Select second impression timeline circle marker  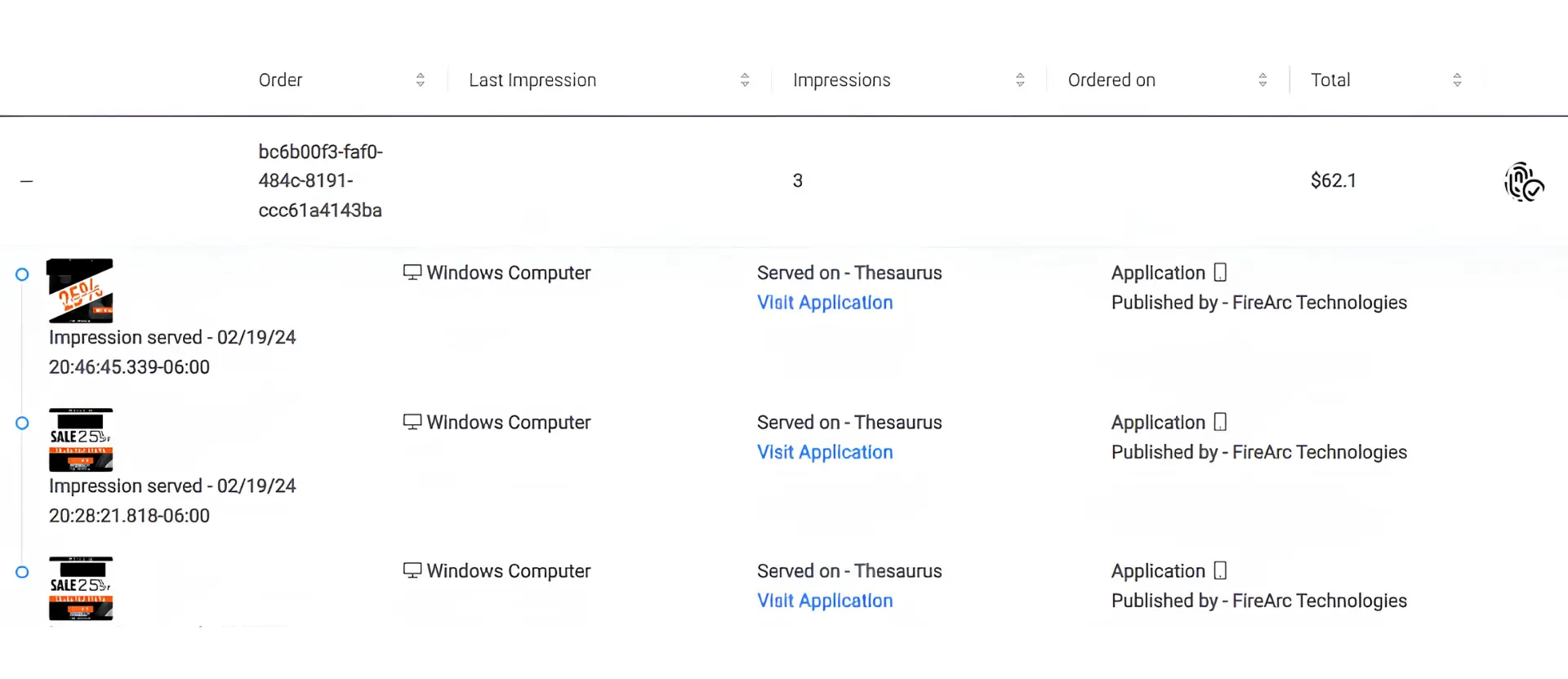point(22,423)
